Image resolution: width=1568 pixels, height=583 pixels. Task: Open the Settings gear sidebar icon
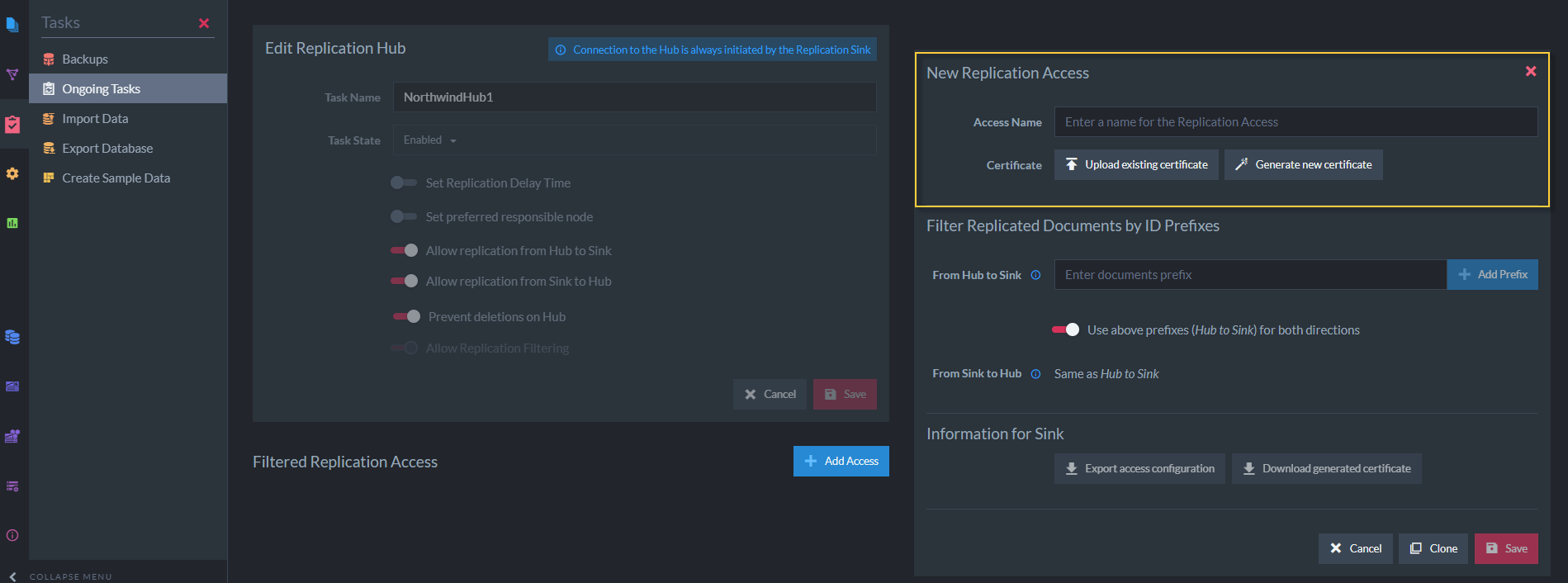(12, 173)
